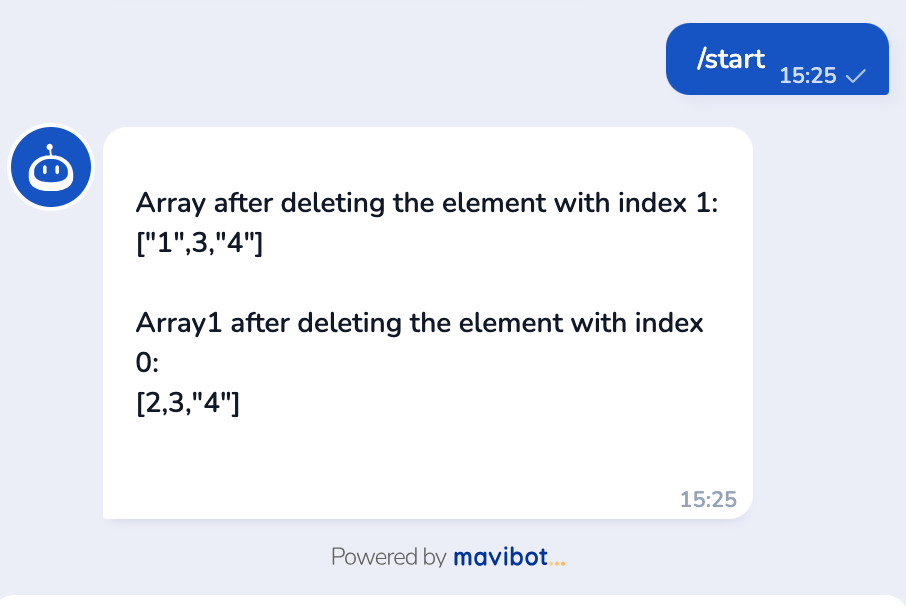Click the array result ["1",3,"4"]

pos(198,243)
